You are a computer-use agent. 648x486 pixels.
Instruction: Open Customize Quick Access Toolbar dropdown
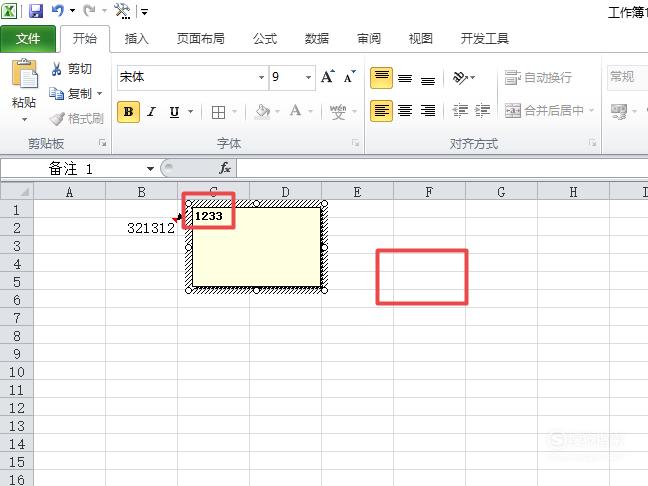pos(145,12)
